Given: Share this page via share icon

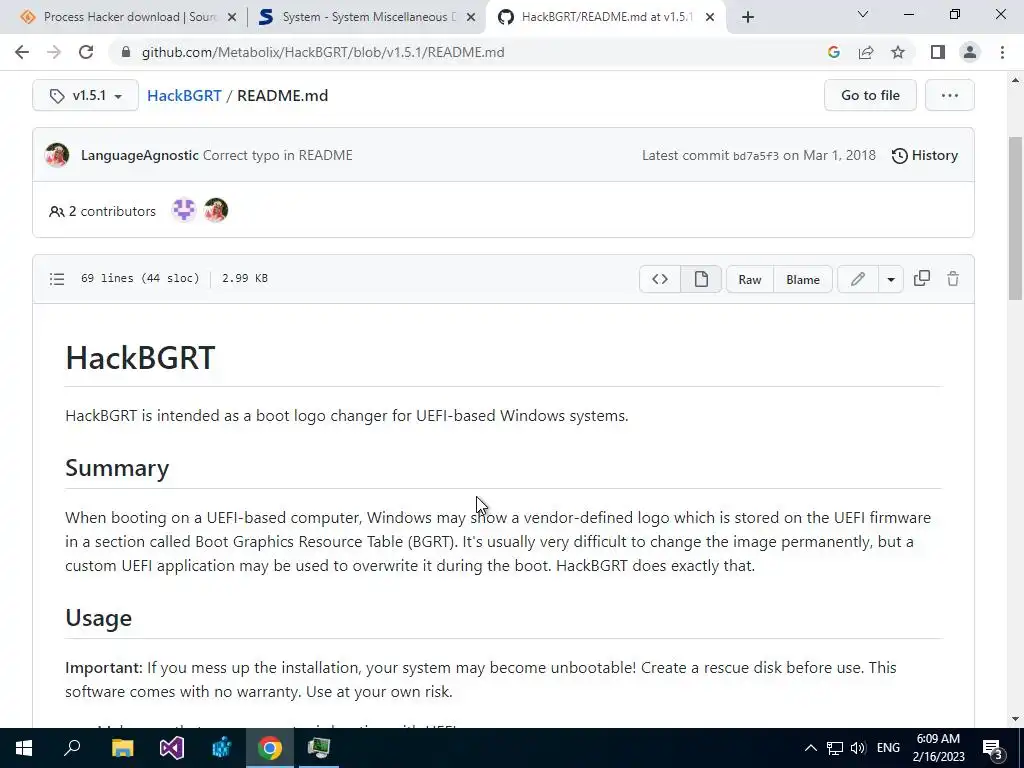Looking at the screenshot, I should (x=866, y=52).
